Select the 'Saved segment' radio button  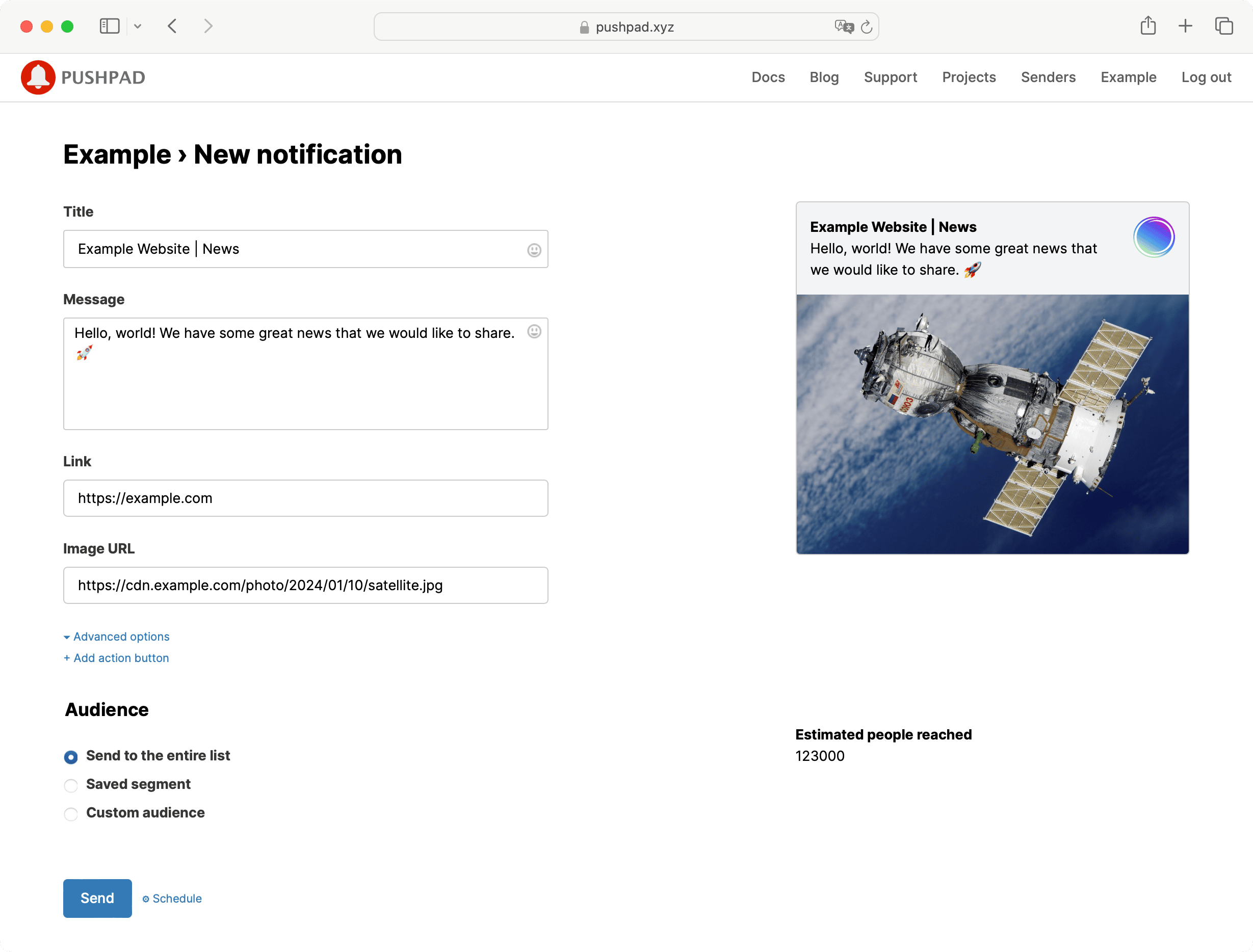[x=71, y=784]
